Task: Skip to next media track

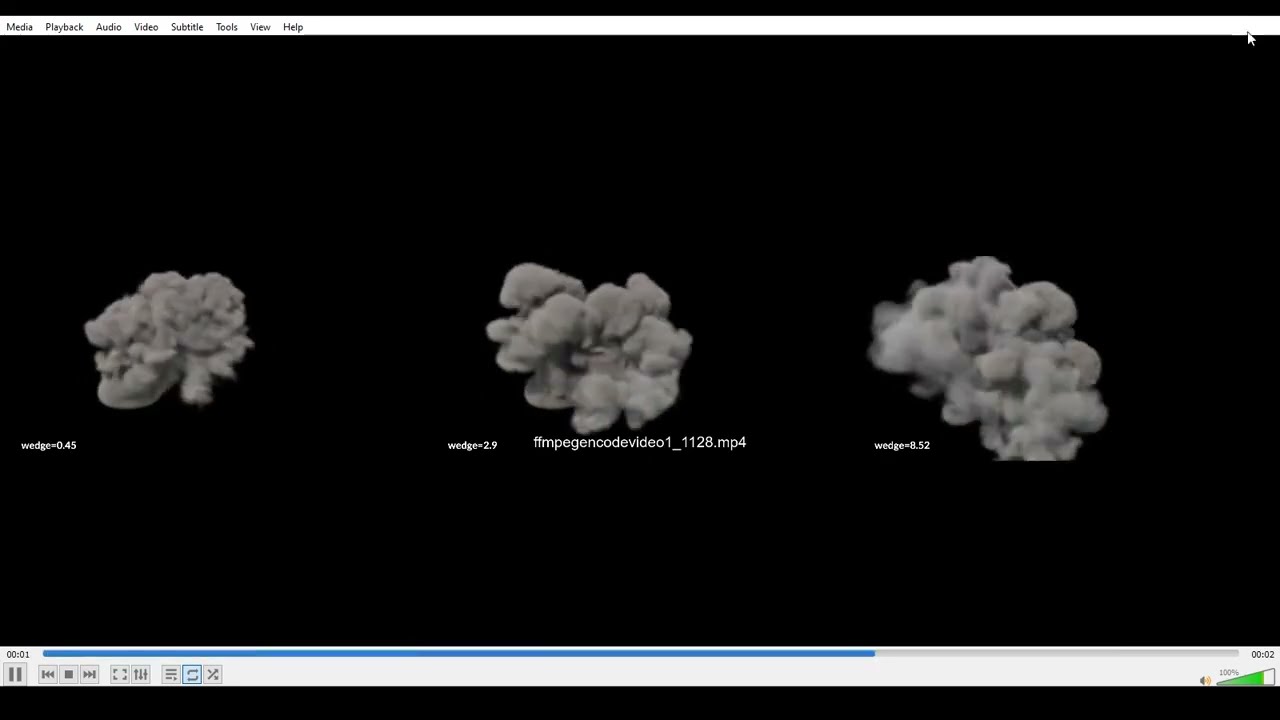Action: 90,675
